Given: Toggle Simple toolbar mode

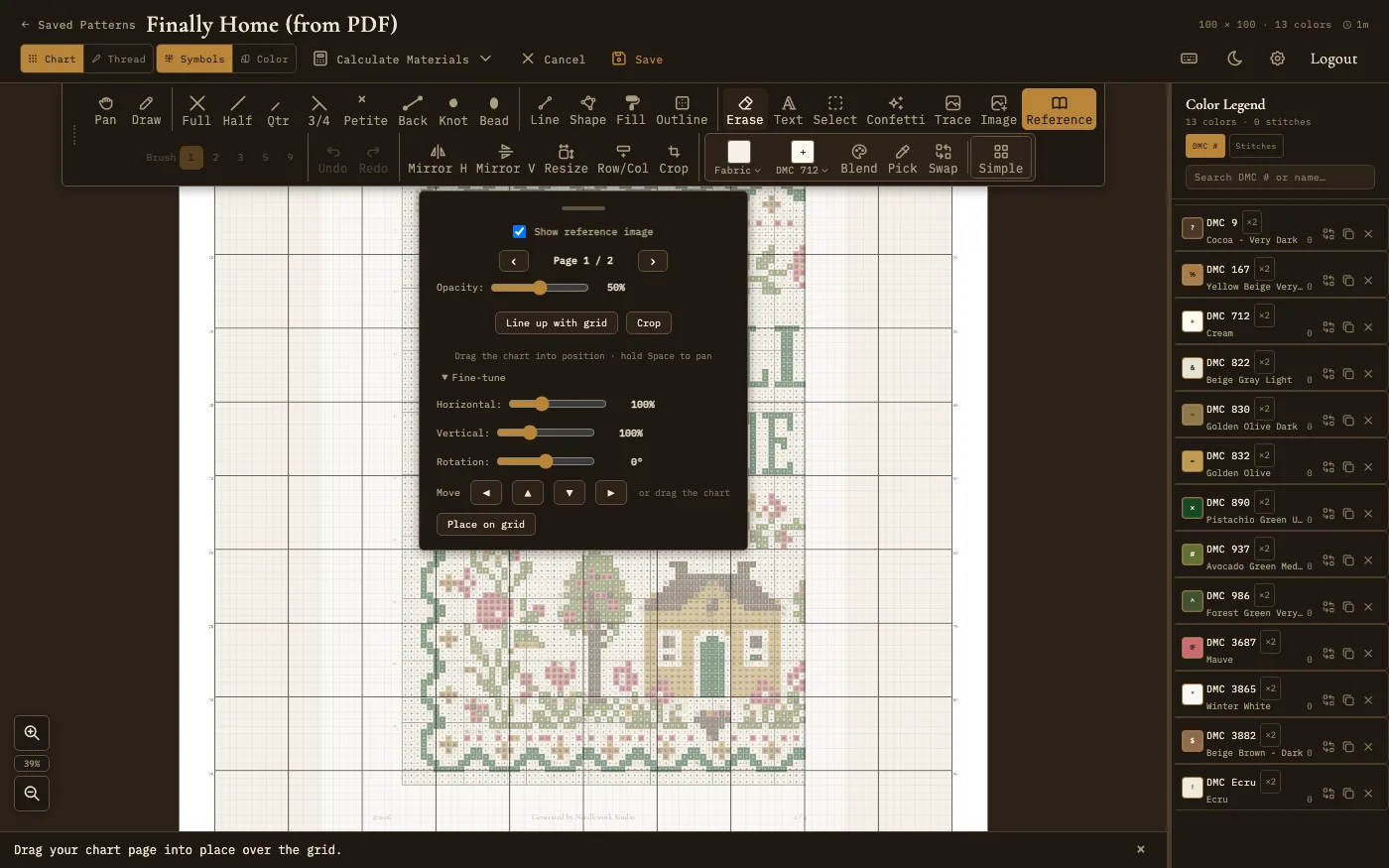Looking at the screenshot, I should [1000, 159].
